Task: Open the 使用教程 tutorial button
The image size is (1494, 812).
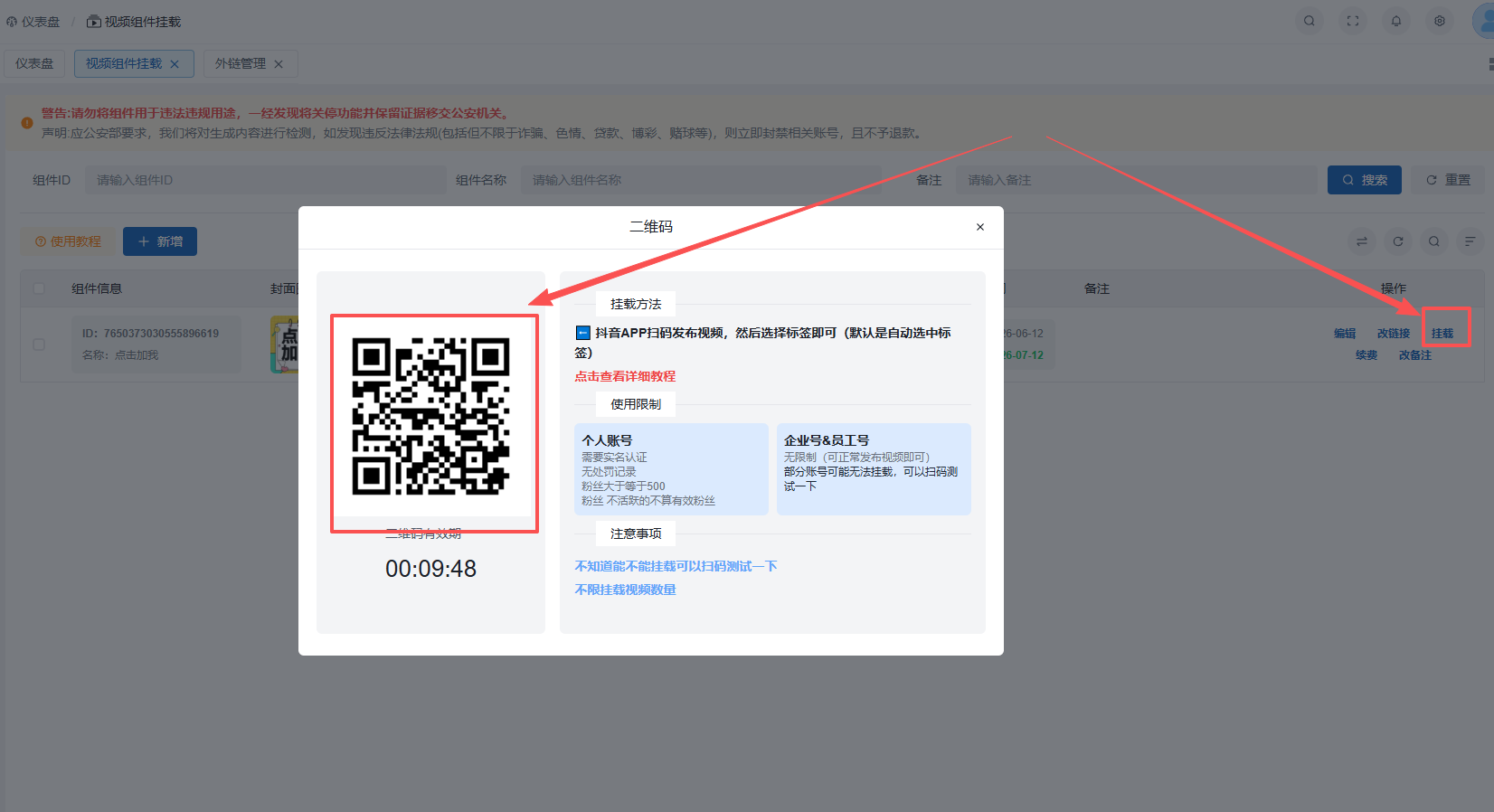Action: click(x=68, y=241)
